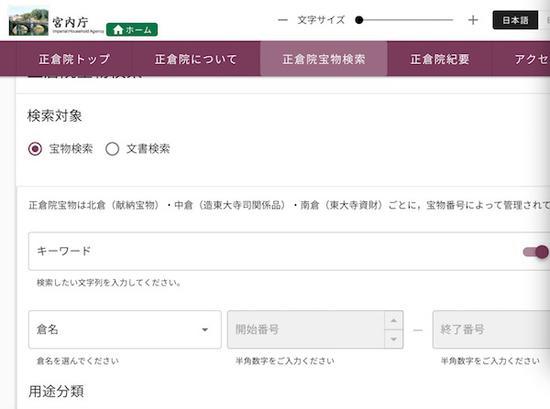Go to the 正倉院宝物検索 tab
Screen dimensions: 550x409
coord(324,59)
